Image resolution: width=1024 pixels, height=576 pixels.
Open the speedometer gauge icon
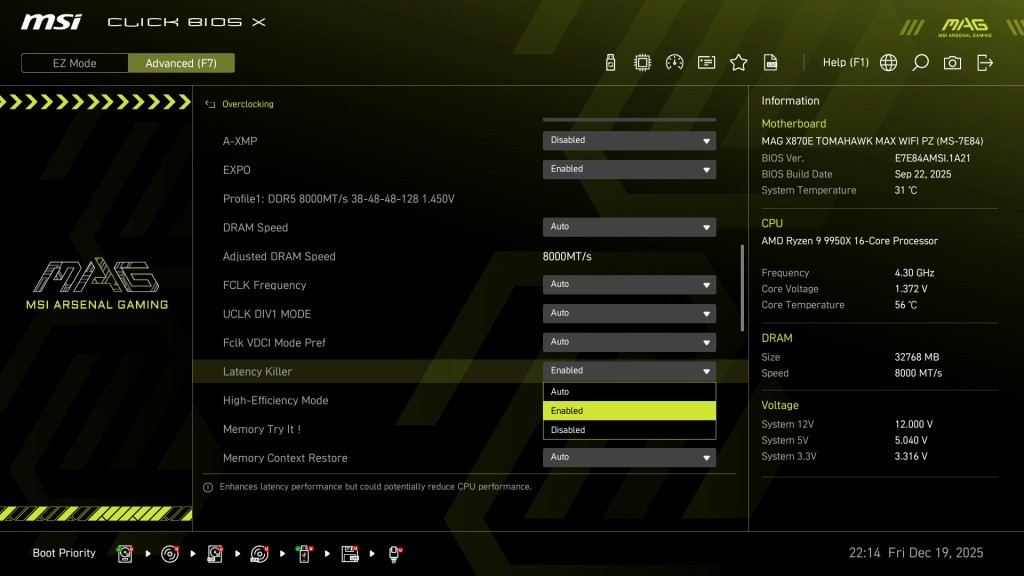(674, 63)
